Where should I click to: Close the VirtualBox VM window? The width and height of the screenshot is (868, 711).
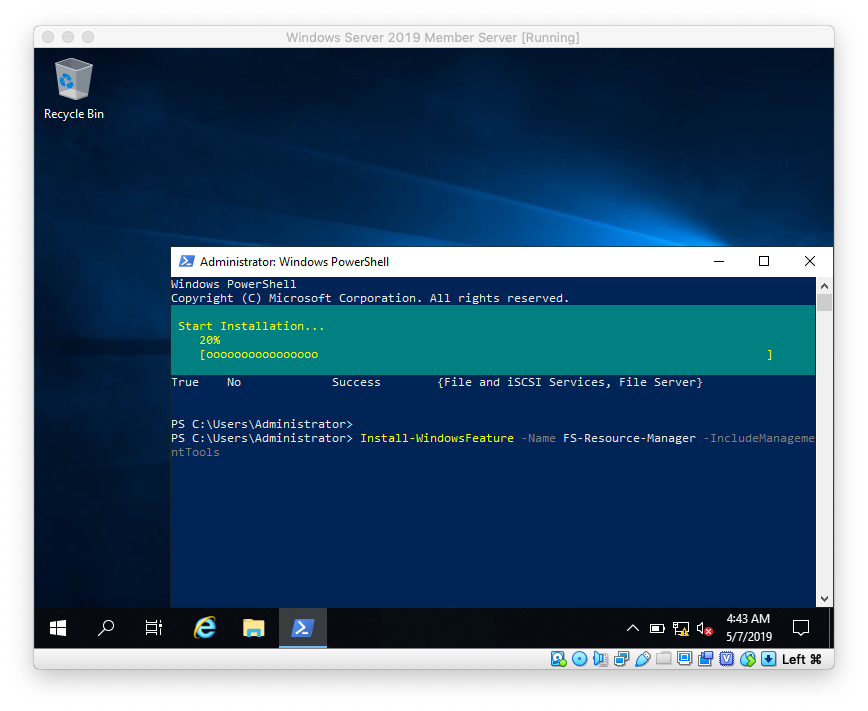click(x=48, y=37)
